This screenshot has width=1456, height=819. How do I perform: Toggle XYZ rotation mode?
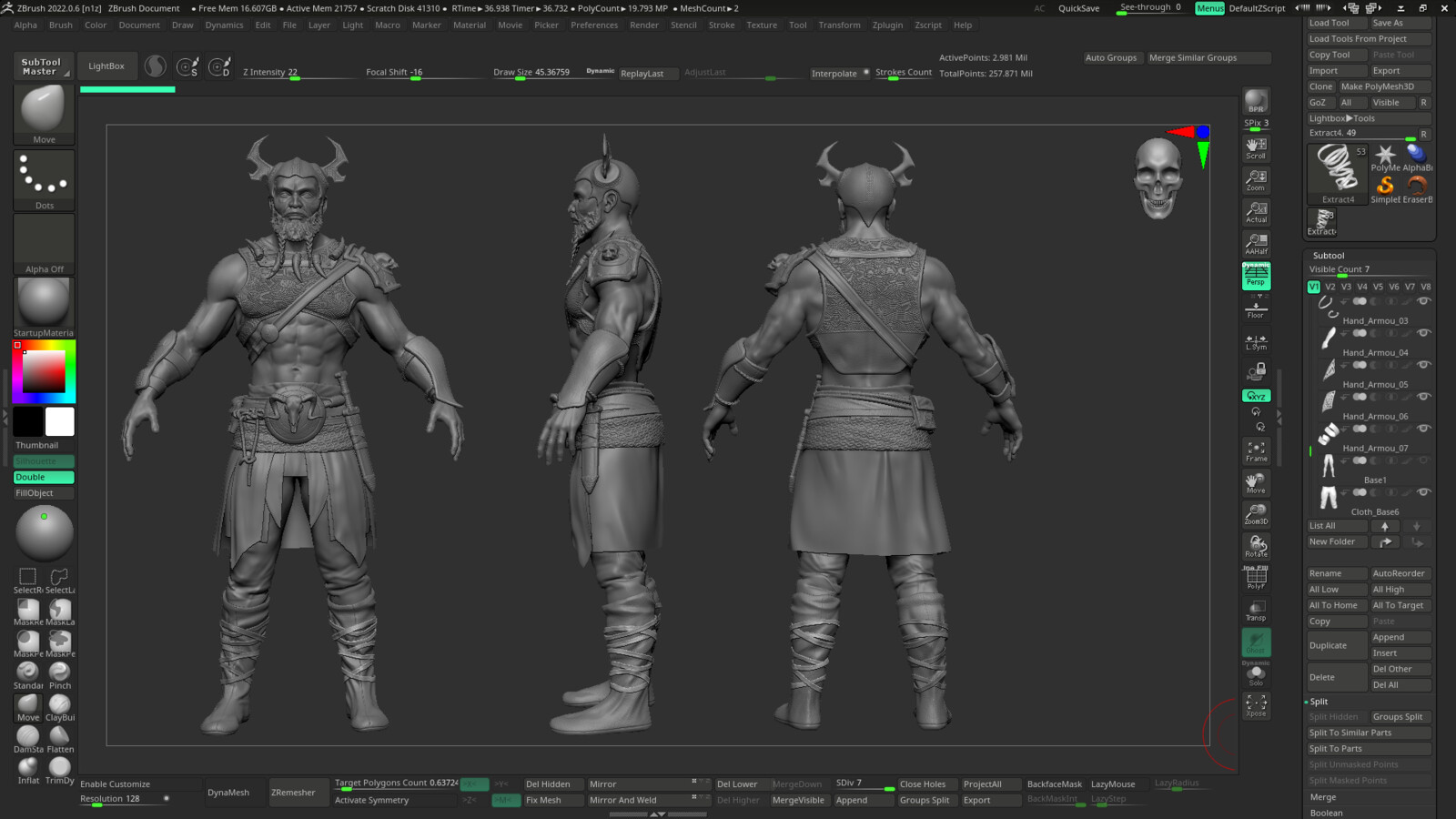point(1256,396)
